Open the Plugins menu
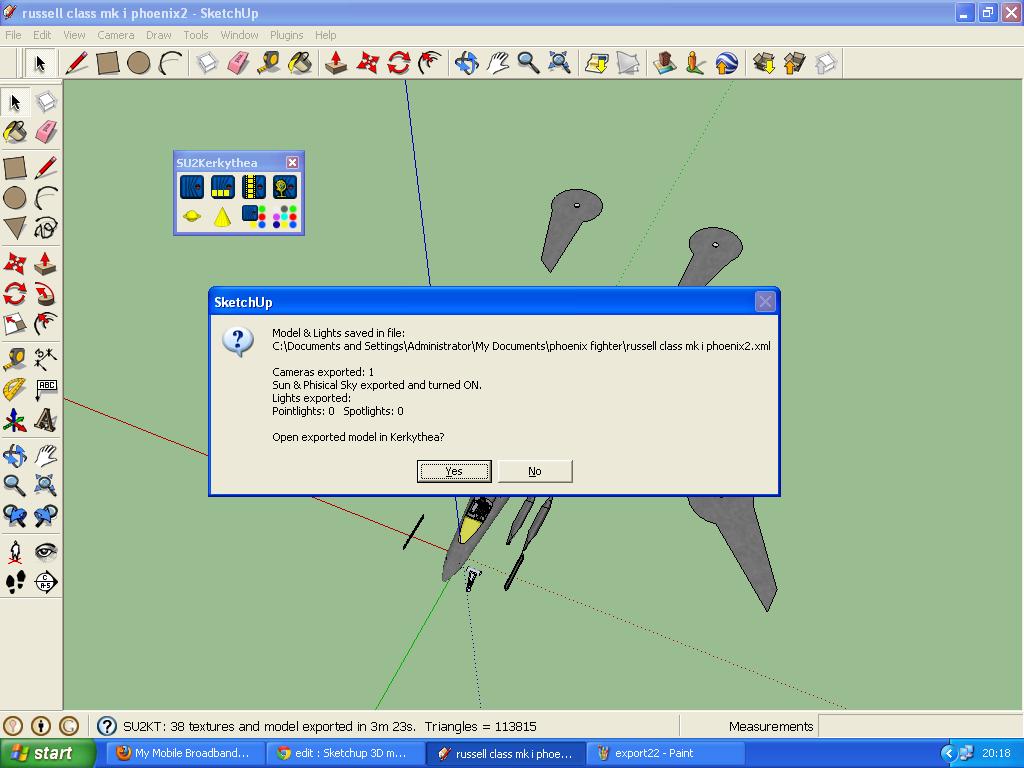1024x768 pixels. point(286,35)
